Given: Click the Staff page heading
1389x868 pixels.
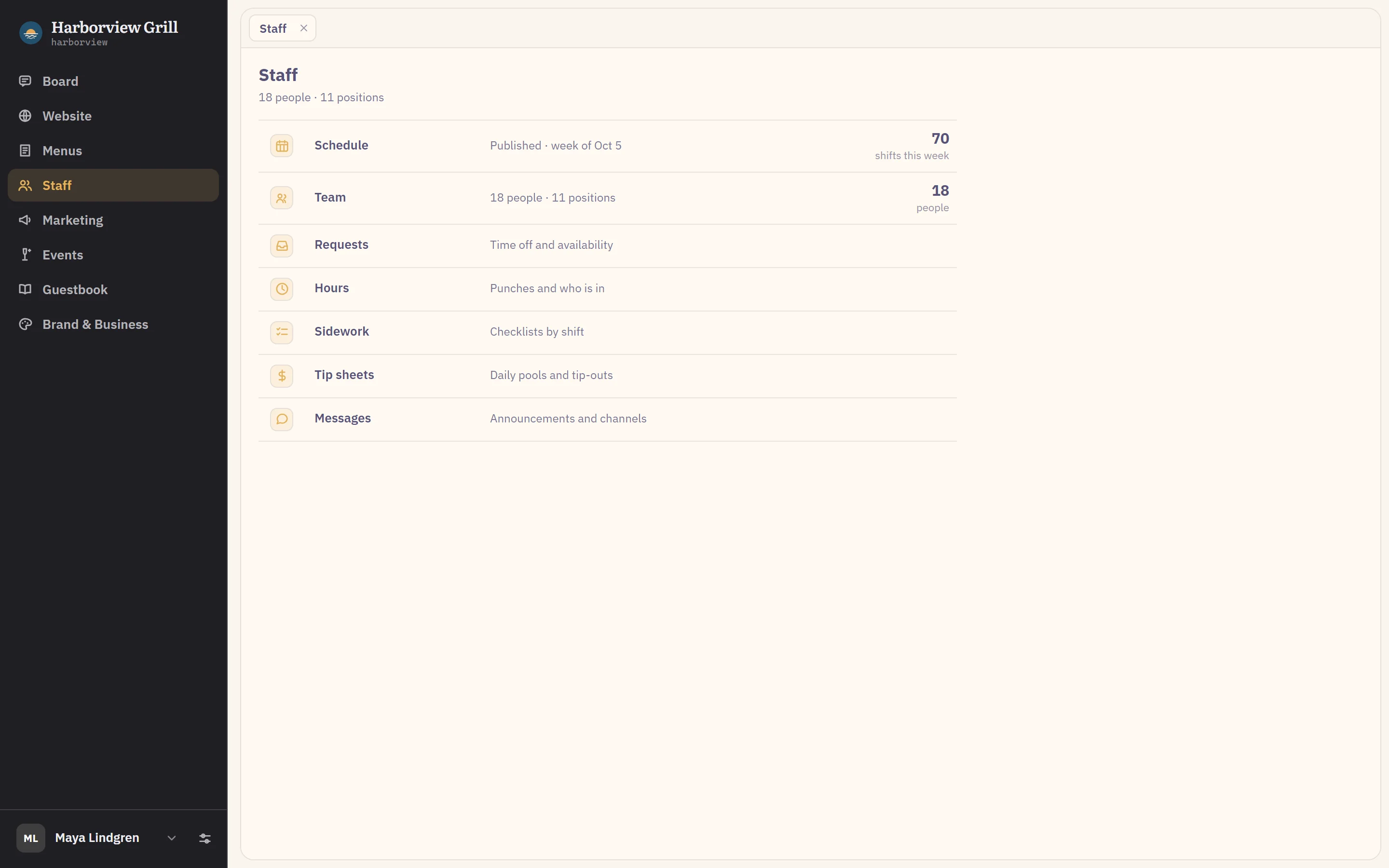Looking at the screenshot, I should (x=278, y=75).
